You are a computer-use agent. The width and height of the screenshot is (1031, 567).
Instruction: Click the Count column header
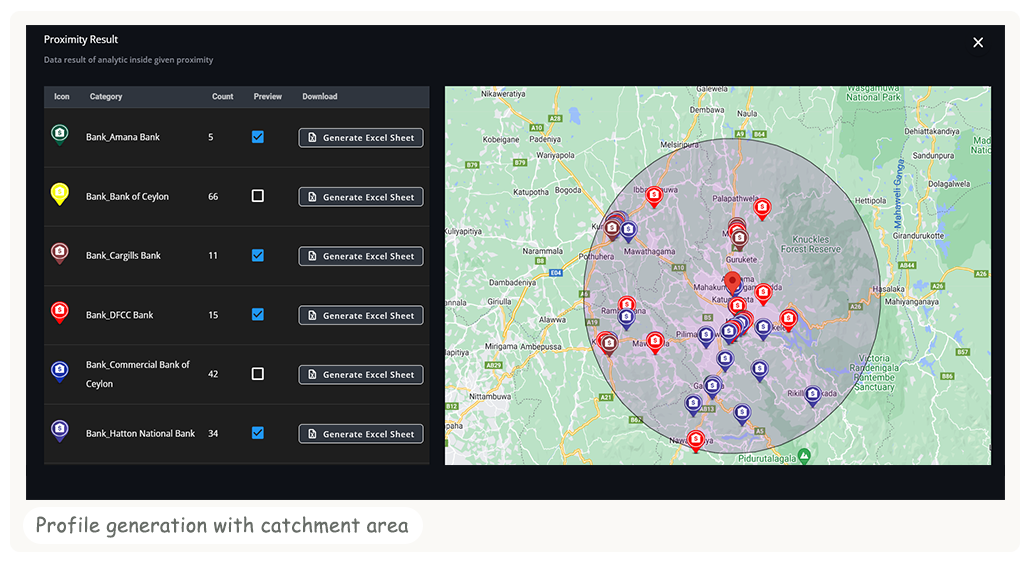(222, 96)
